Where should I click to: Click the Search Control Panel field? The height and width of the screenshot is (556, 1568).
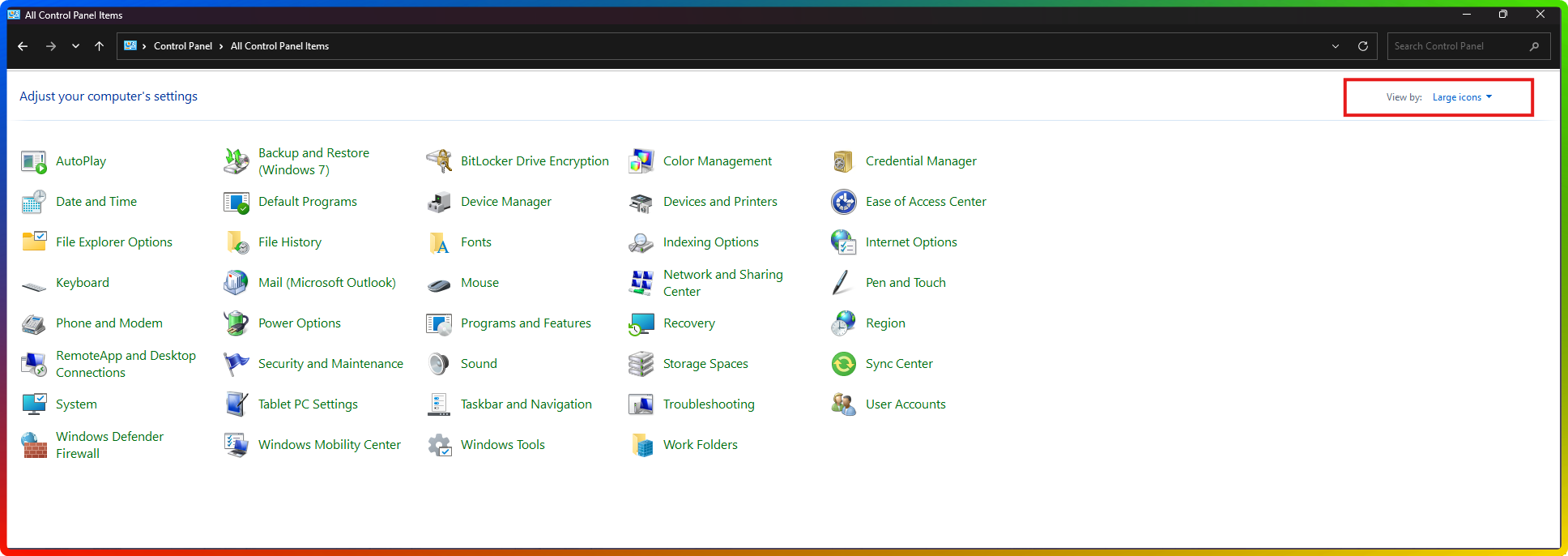coord(1458,46)
